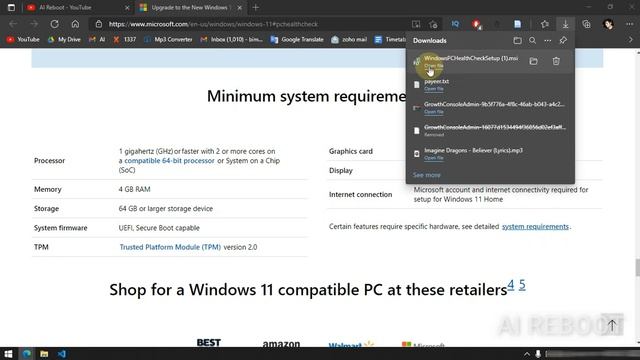The height and width of the screenshot is (360, 640).
Task: Open the Downloads toolbar button
Action: (x=565, y=24)
